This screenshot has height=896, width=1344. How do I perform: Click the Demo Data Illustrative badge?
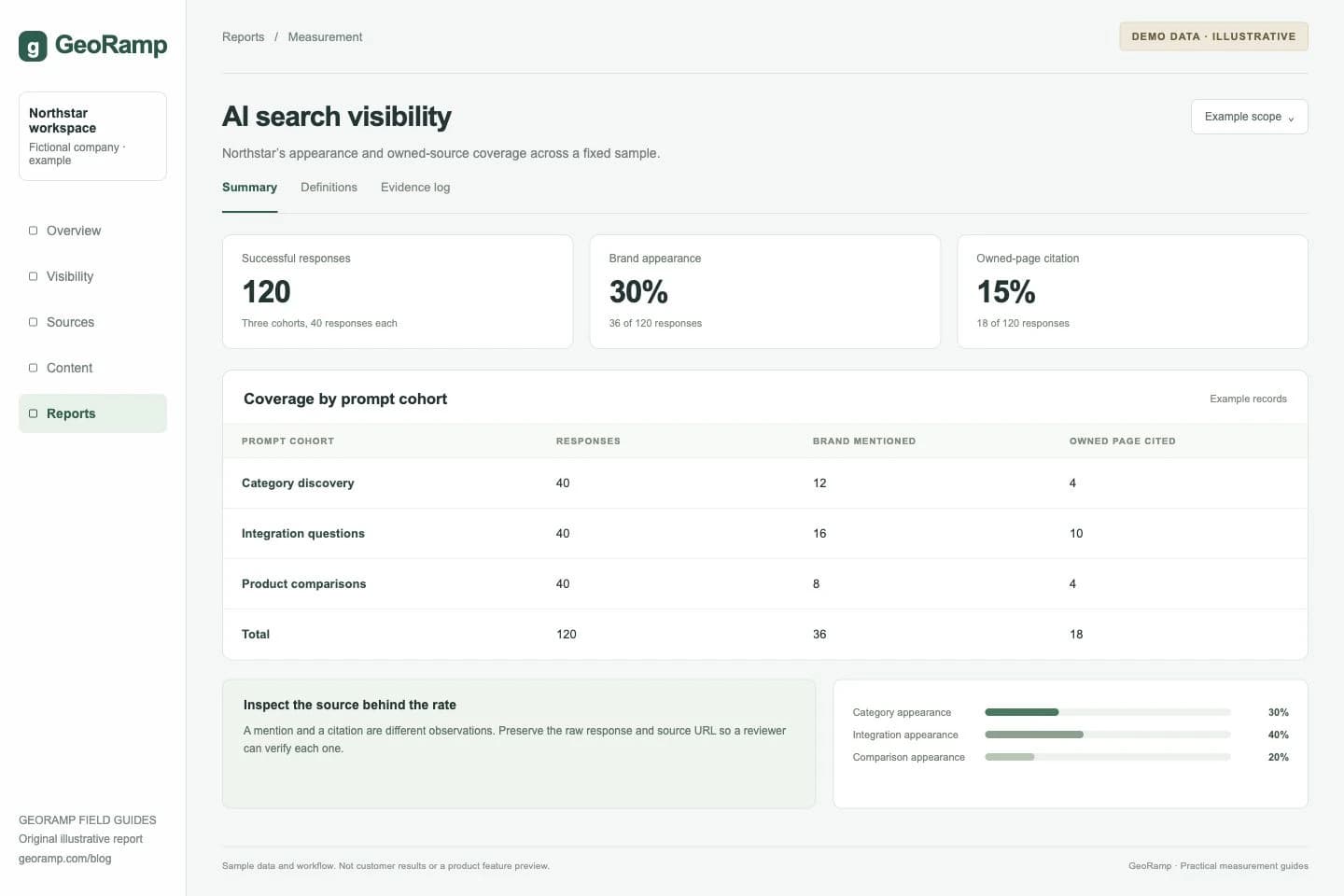(x=1213, y=36)
